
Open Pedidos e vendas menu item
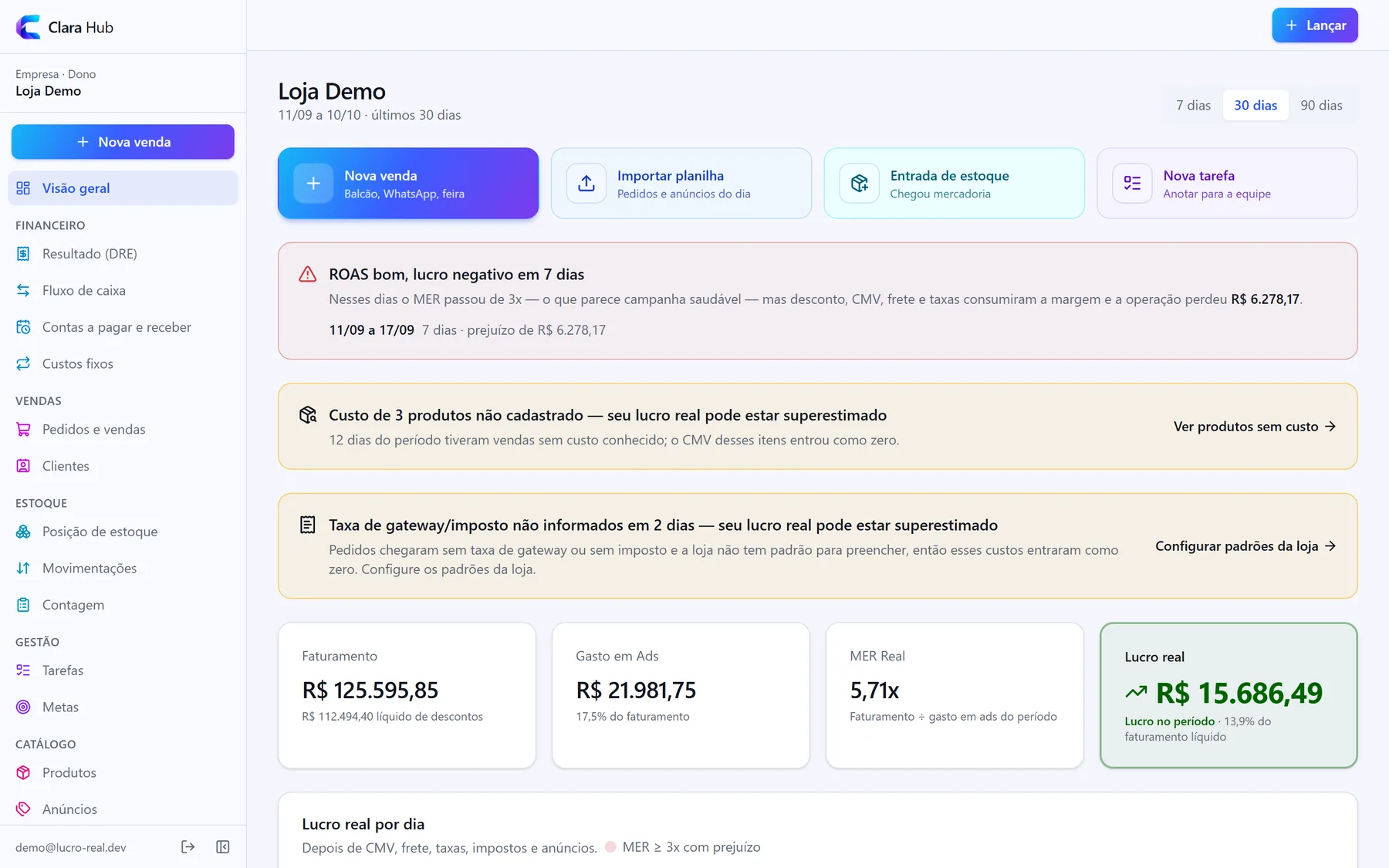[x=123, y=430]
